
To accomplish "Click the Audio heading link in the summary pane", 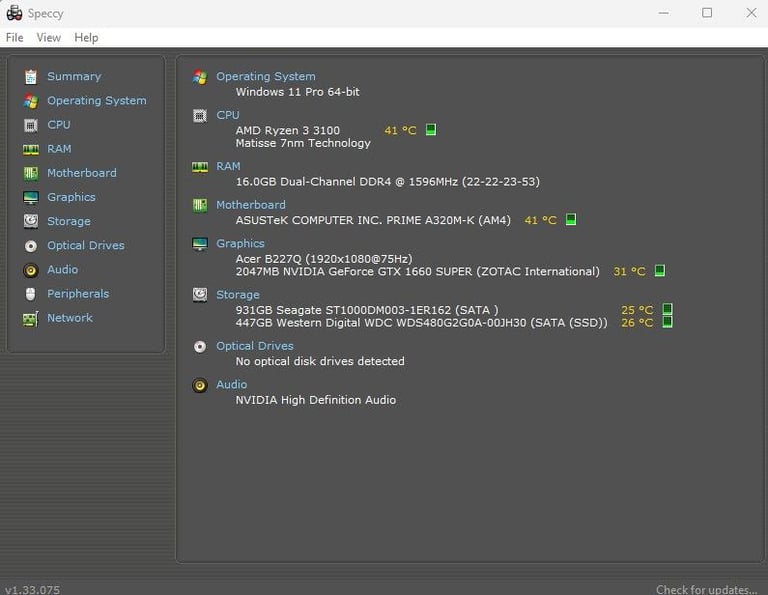I will click(232, 384).
